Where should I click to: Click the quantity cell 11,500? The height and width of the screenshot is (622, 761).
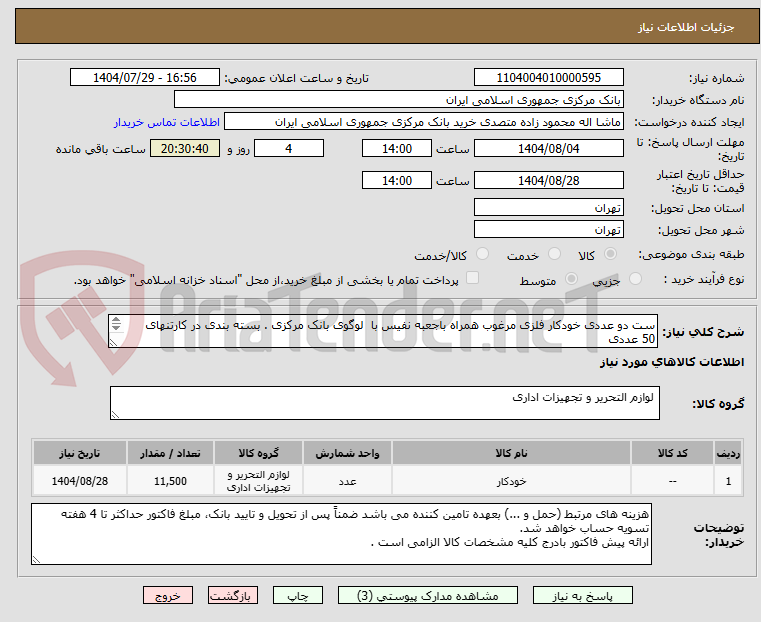[170, 481]
